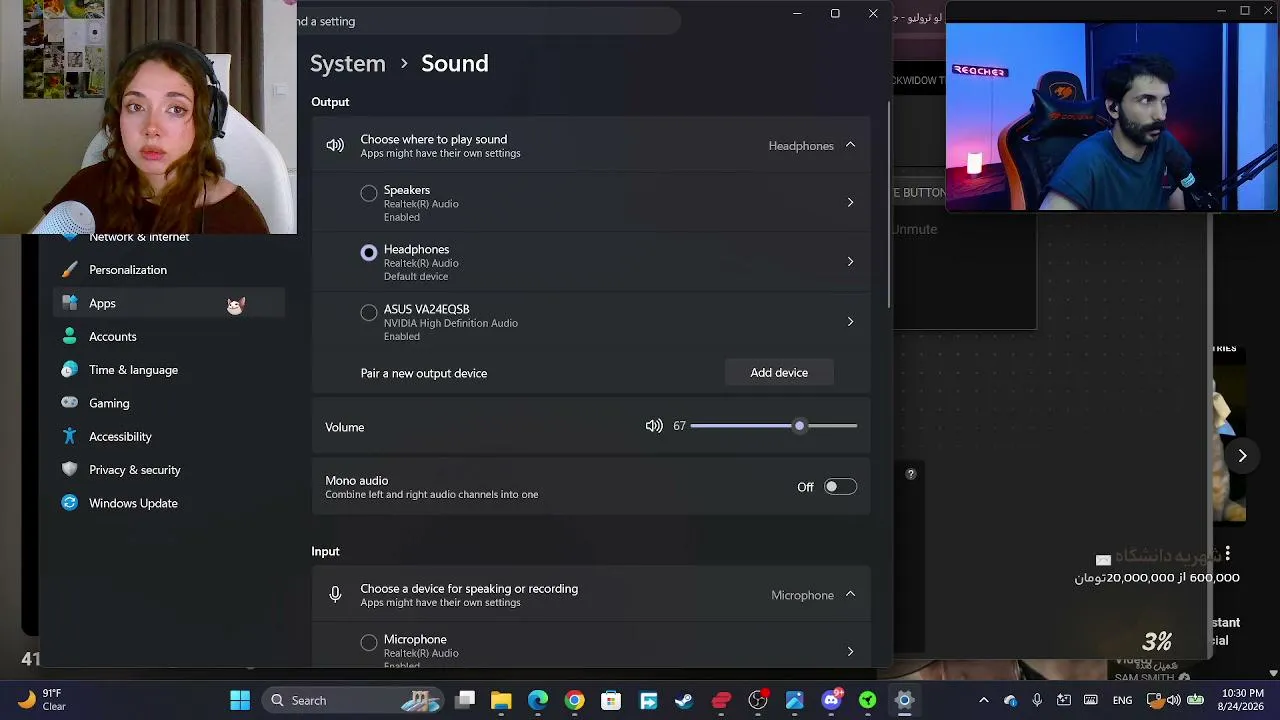The image size is (1280, 720).
Task: Click the Apps grid icon in sidebar
Action: tap(69, 303)
